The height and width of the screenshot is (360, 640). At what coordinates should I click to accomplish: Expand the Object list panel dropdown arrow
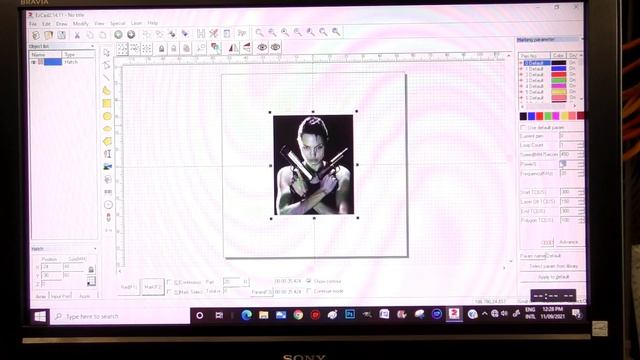tap(93, 47)
